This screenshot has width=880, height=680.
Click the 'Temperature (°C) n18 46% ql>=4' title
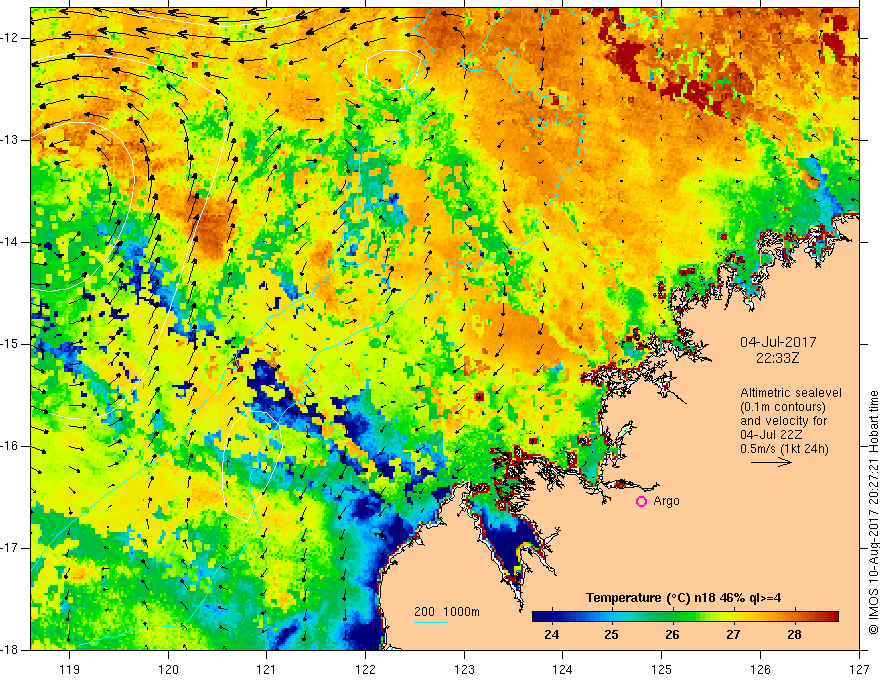[683, 598]
